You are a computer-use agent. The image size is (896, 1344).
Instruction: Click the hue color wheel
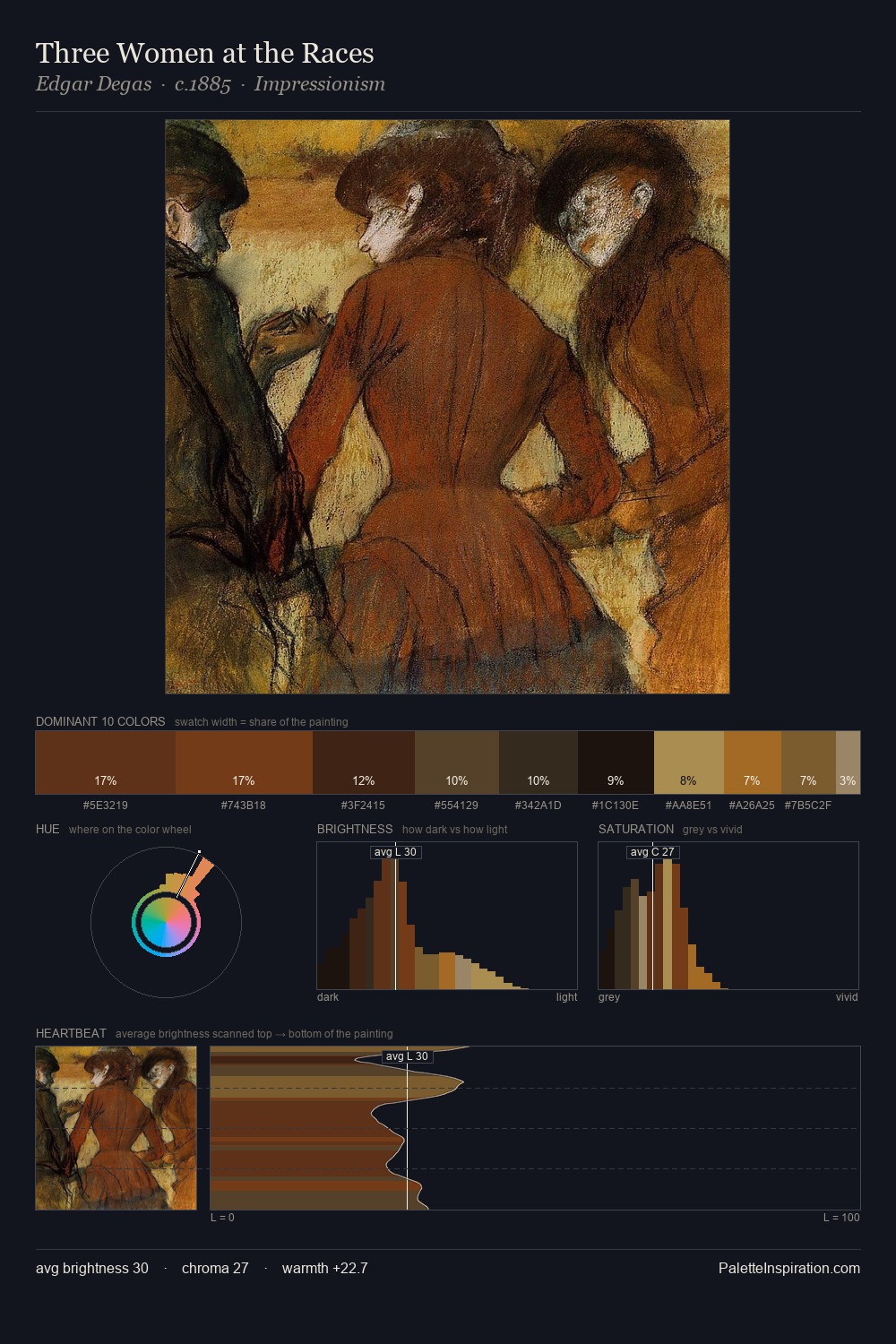tap(166, 922)
